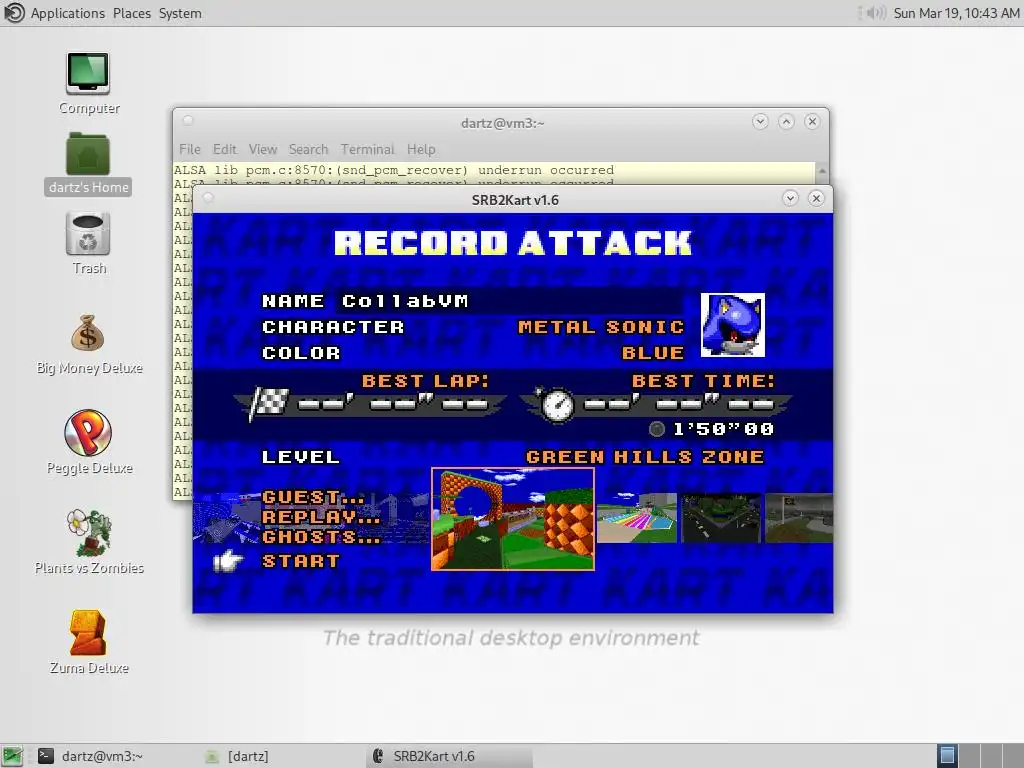Select the GUEST... option

click(313, 498)
